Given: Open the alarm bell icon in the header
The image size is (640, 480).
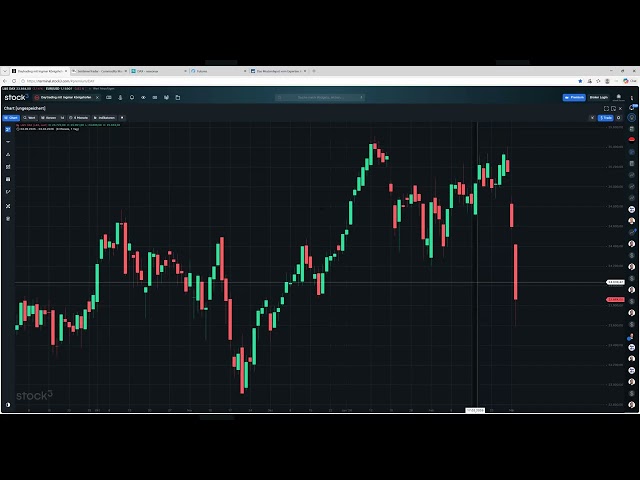Looking at the screenshot, I should tap(132, 98).
